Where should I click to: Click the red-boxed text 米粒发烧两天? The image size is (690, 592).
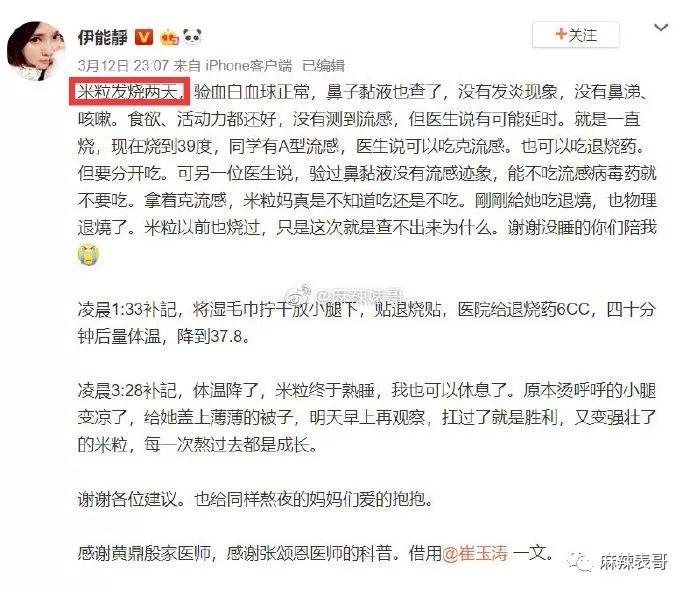point(129,92)
